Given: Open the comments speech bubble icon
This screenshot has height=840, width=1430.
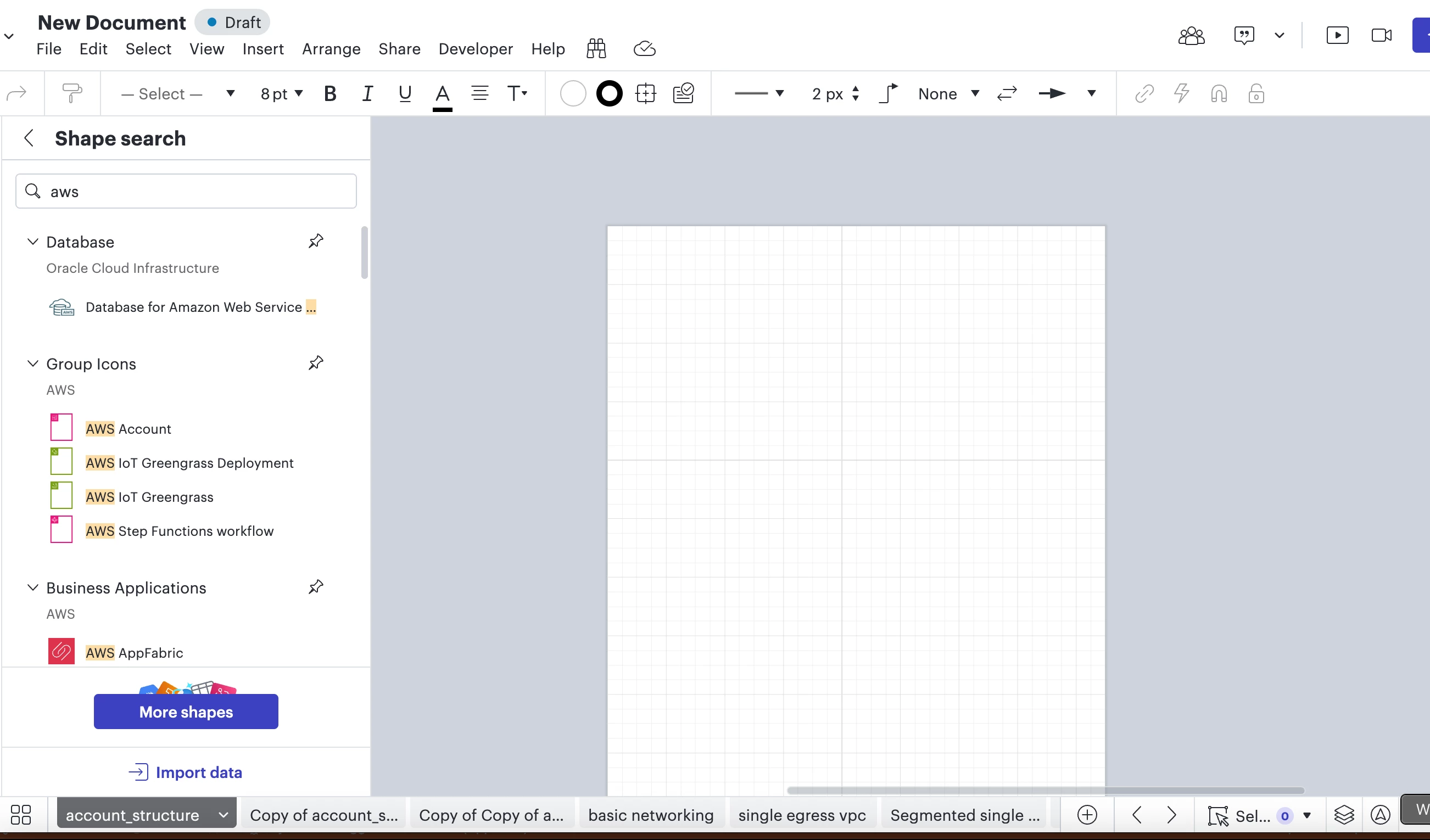Looking at the screenshot, I should 1244,36.
